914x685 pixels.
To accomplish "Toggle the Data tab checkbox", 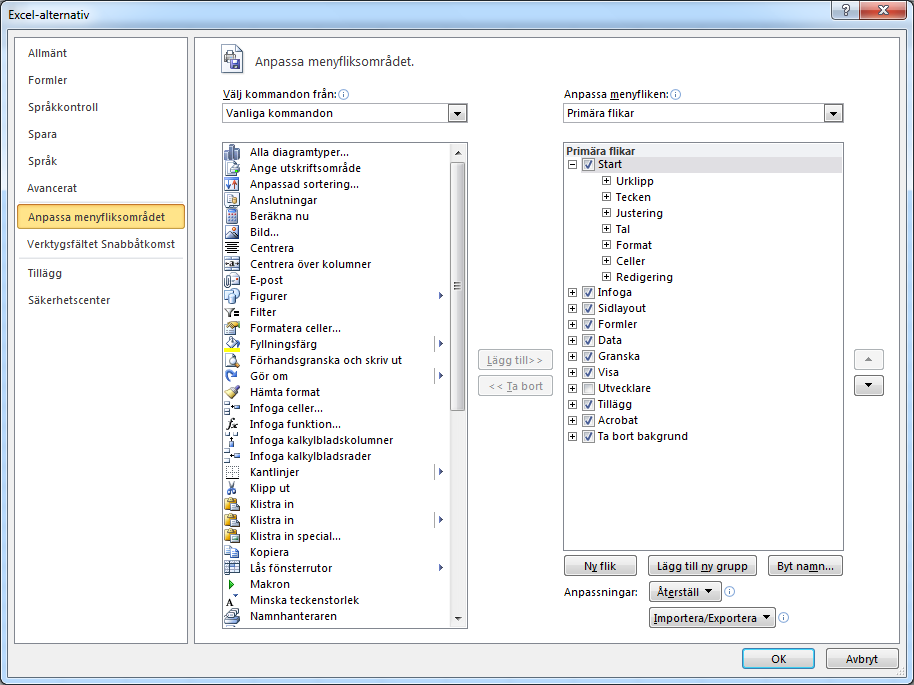I will [x=588, y=340].
